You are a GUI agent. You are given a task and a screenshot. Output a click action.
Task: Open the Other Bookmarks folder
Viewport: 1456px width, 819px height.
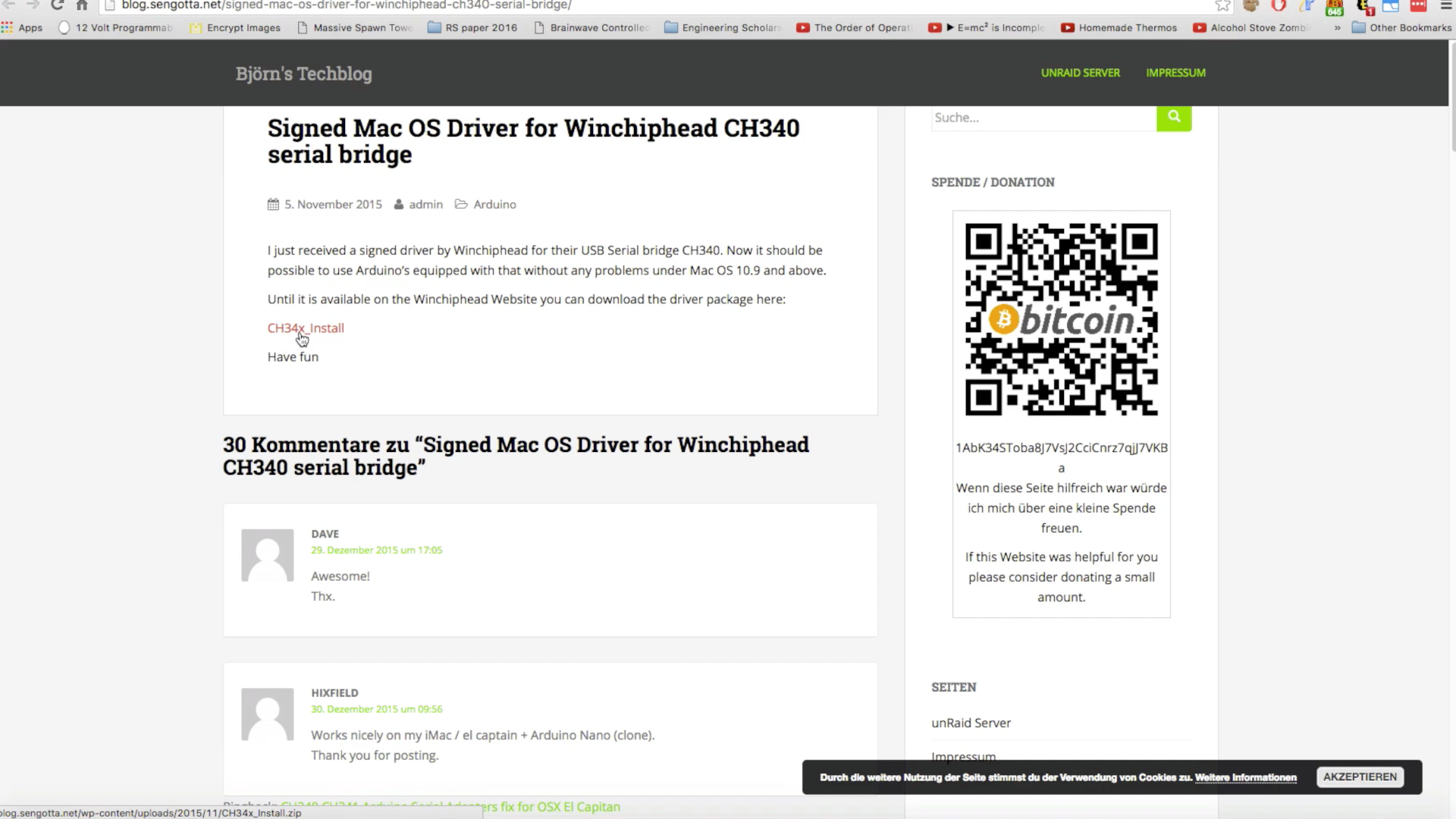[1401, 28]
